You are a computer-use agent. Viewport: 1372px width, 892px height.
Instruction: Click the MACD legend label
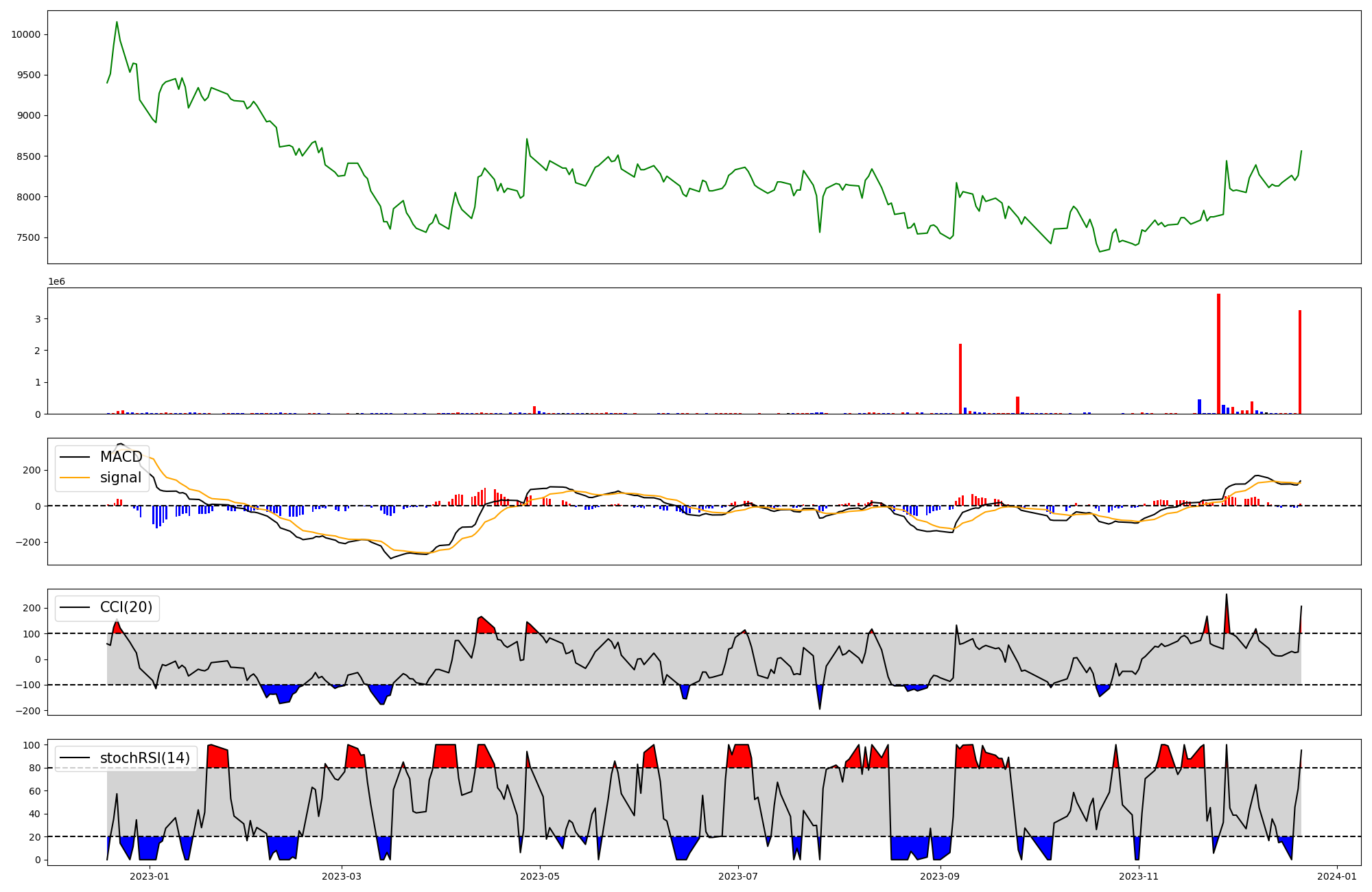[121, 457]
